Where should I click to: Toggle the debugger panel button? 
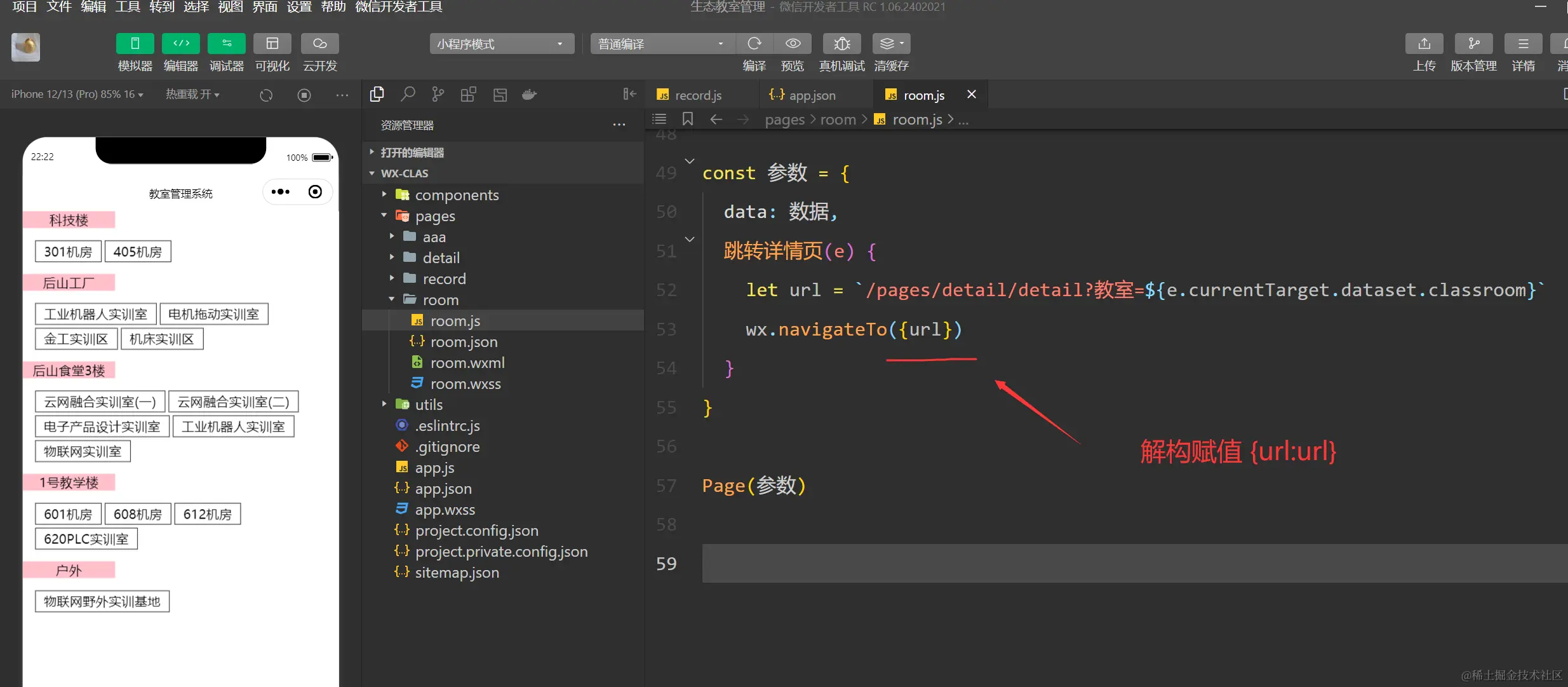[226, 44]
